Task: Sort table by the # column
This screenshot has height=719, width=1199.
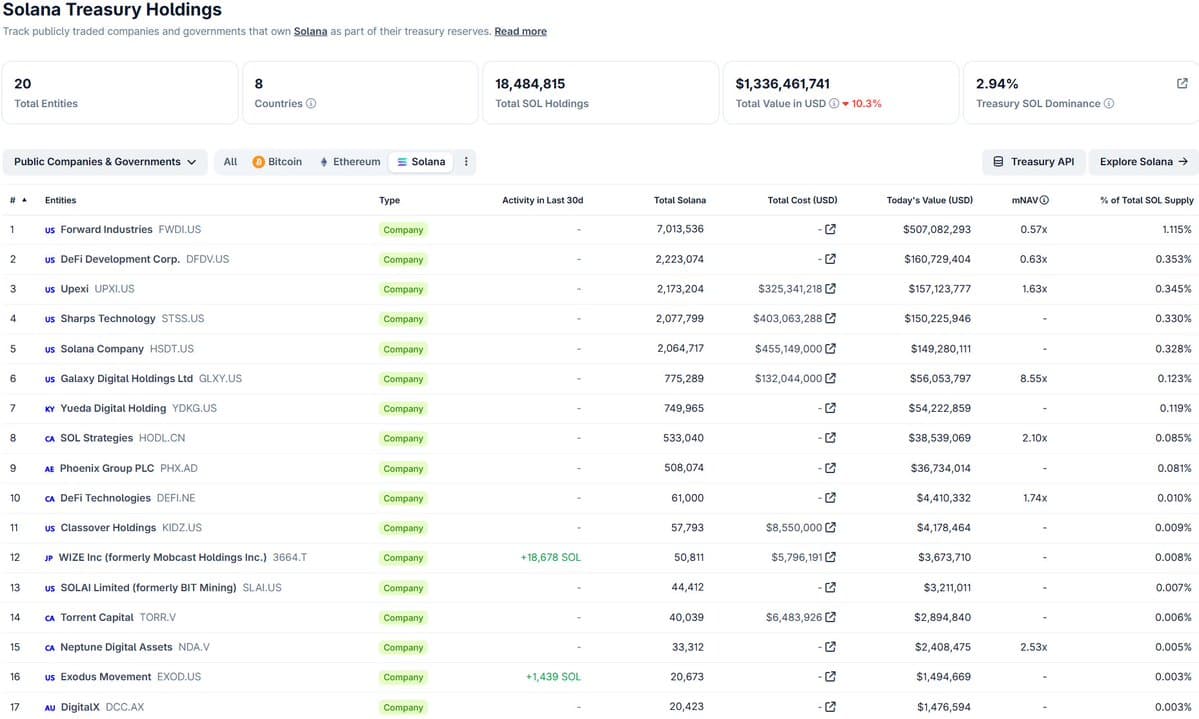Action: point(18,200)
